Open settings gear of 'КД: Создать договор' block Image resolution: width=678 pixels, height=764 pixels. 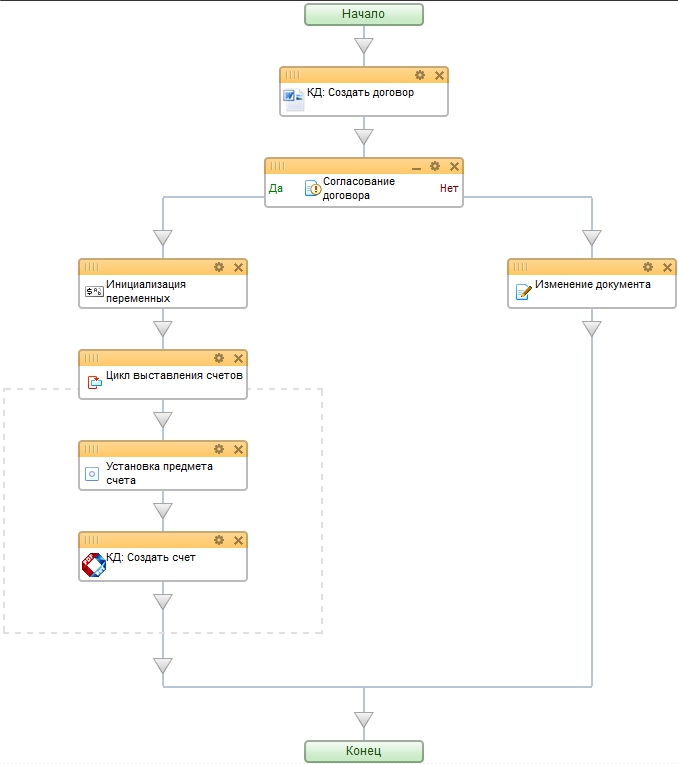click(x=420, y=75)
